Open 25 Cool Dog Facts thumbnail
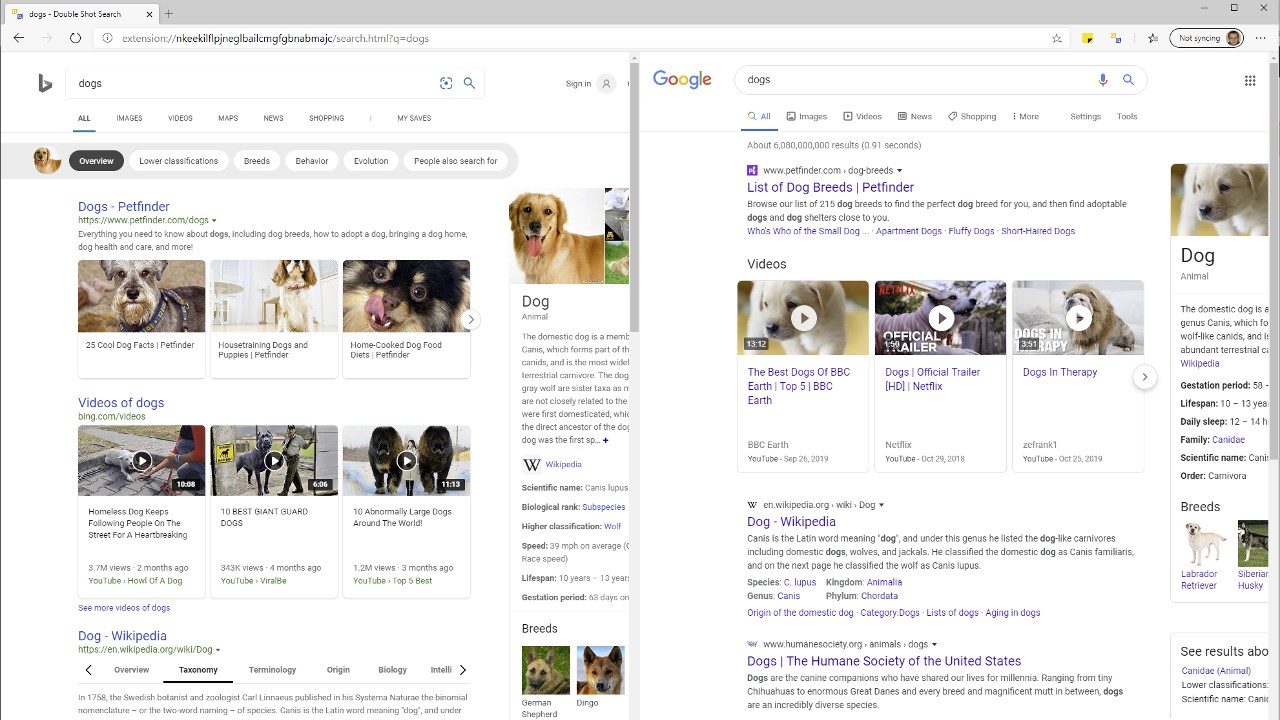Image resolution: width=1280 pixels, height=720 pixels. [142, 297]
